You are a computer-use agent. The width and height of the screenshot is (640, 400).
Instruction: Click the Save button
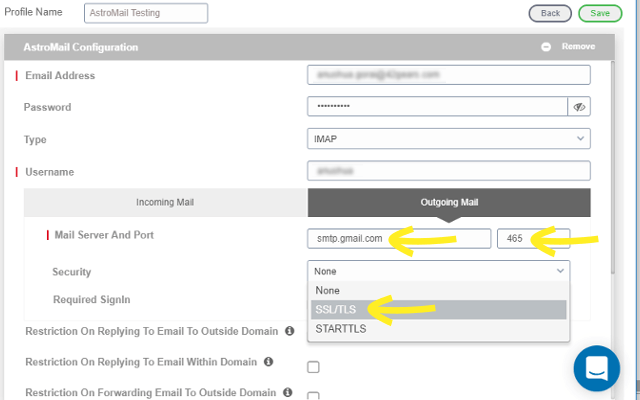(x=600, y=13)
